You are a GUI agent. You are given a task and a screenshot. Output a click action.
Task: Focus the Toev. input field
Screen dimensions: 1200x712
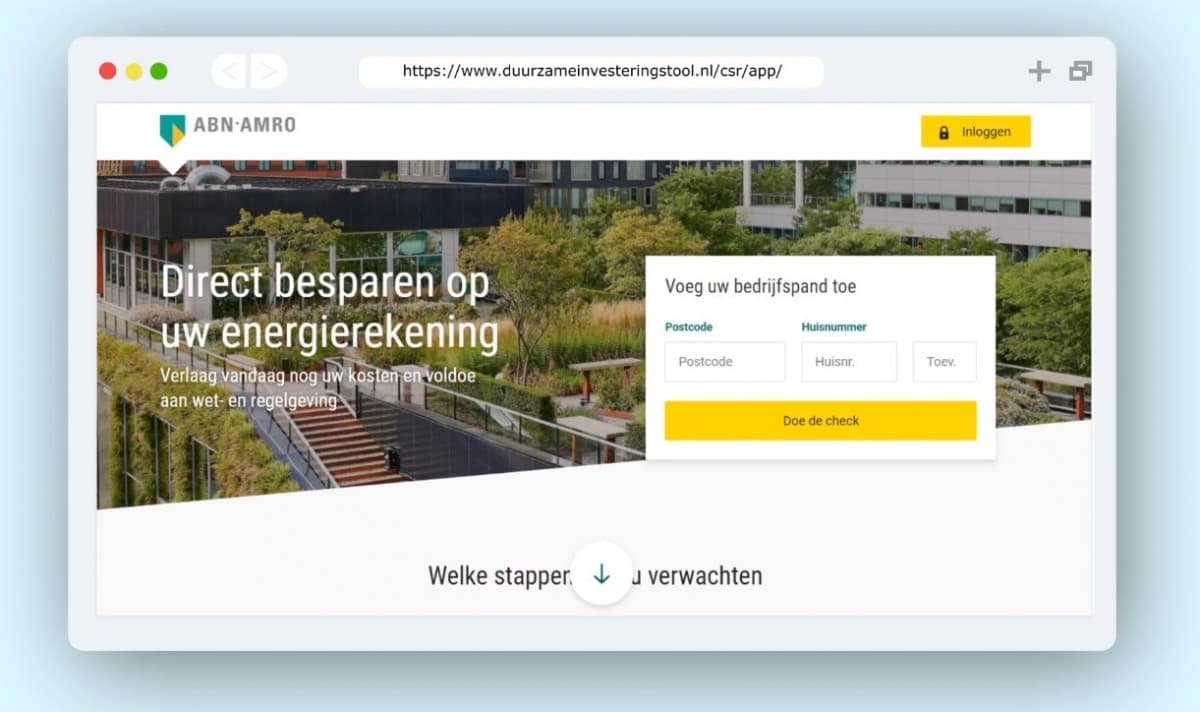(945, 362)
